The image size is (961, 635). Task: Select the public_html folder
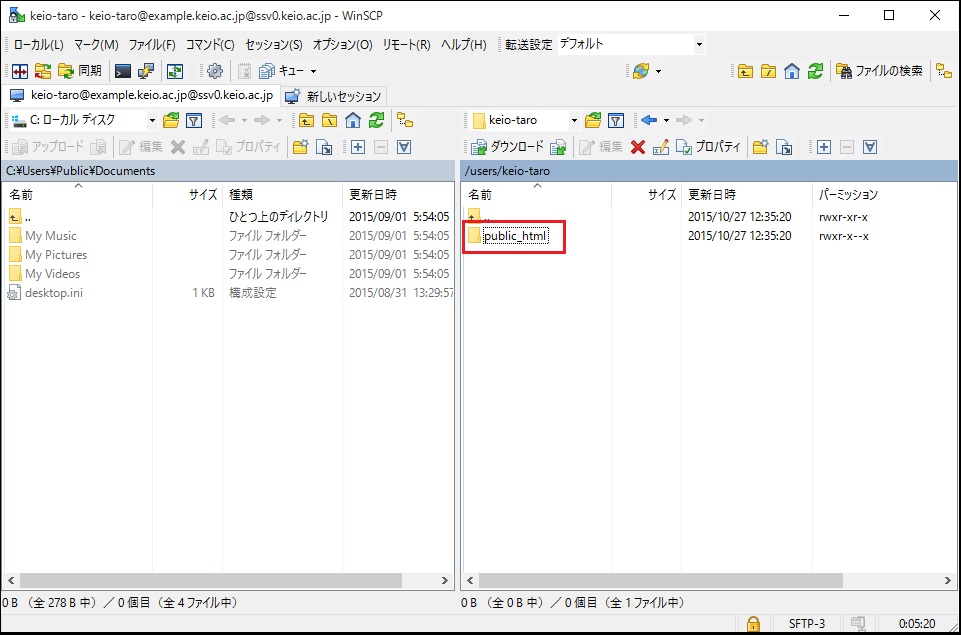515,236
